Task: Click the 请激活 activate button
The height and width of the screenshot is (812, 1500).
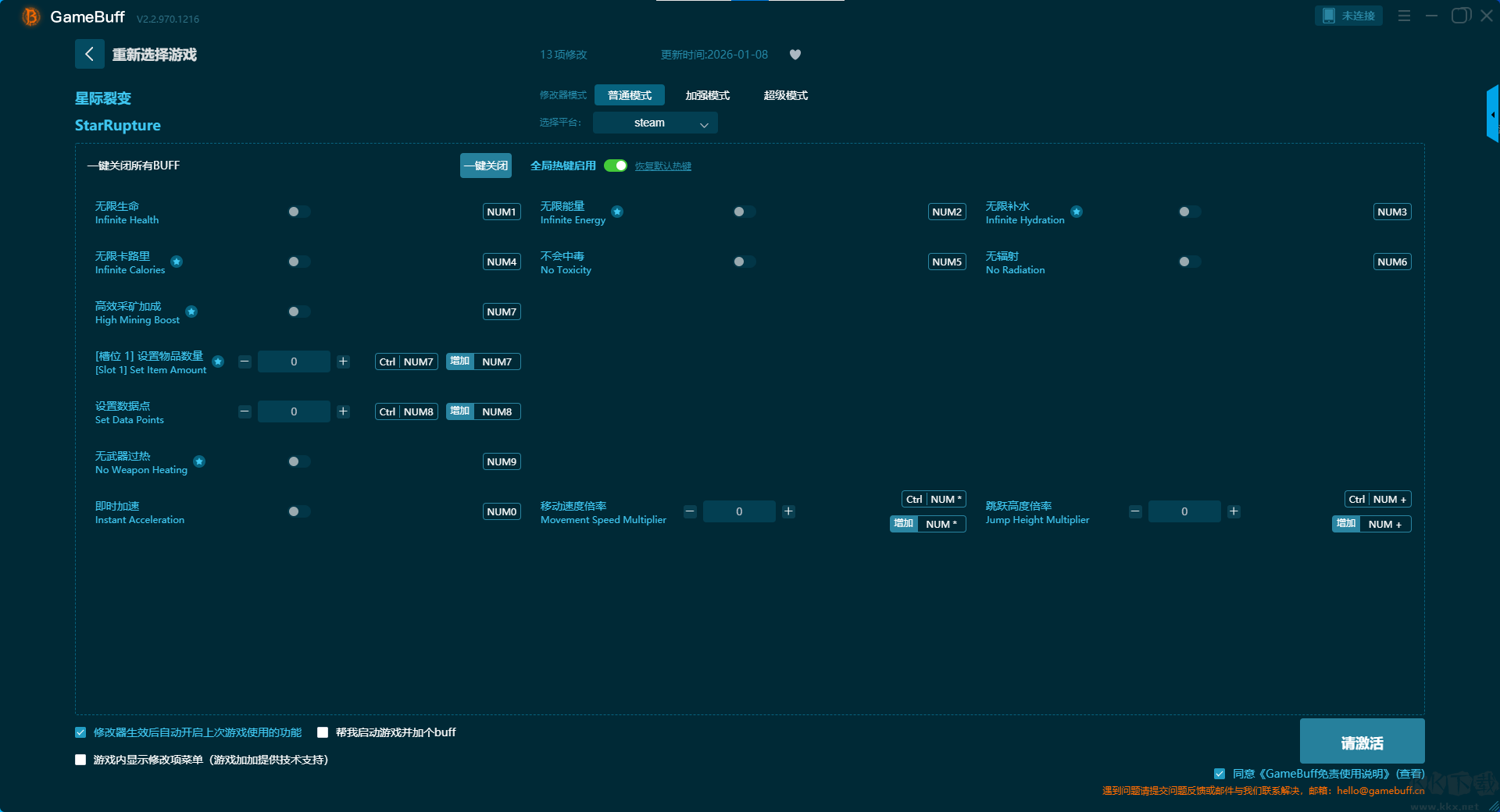Action: click(x=1362, y=742)
